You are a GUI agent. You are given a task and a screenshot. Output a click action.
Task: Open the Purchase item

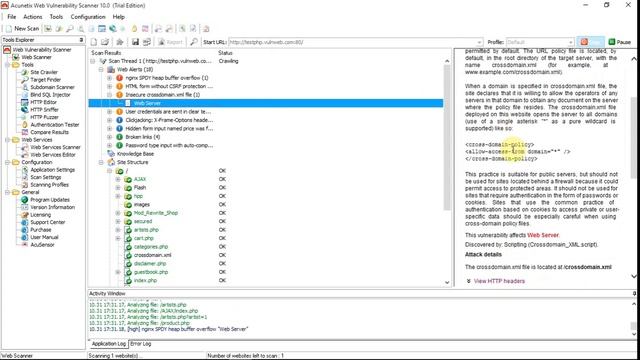[x=40, y=229]
